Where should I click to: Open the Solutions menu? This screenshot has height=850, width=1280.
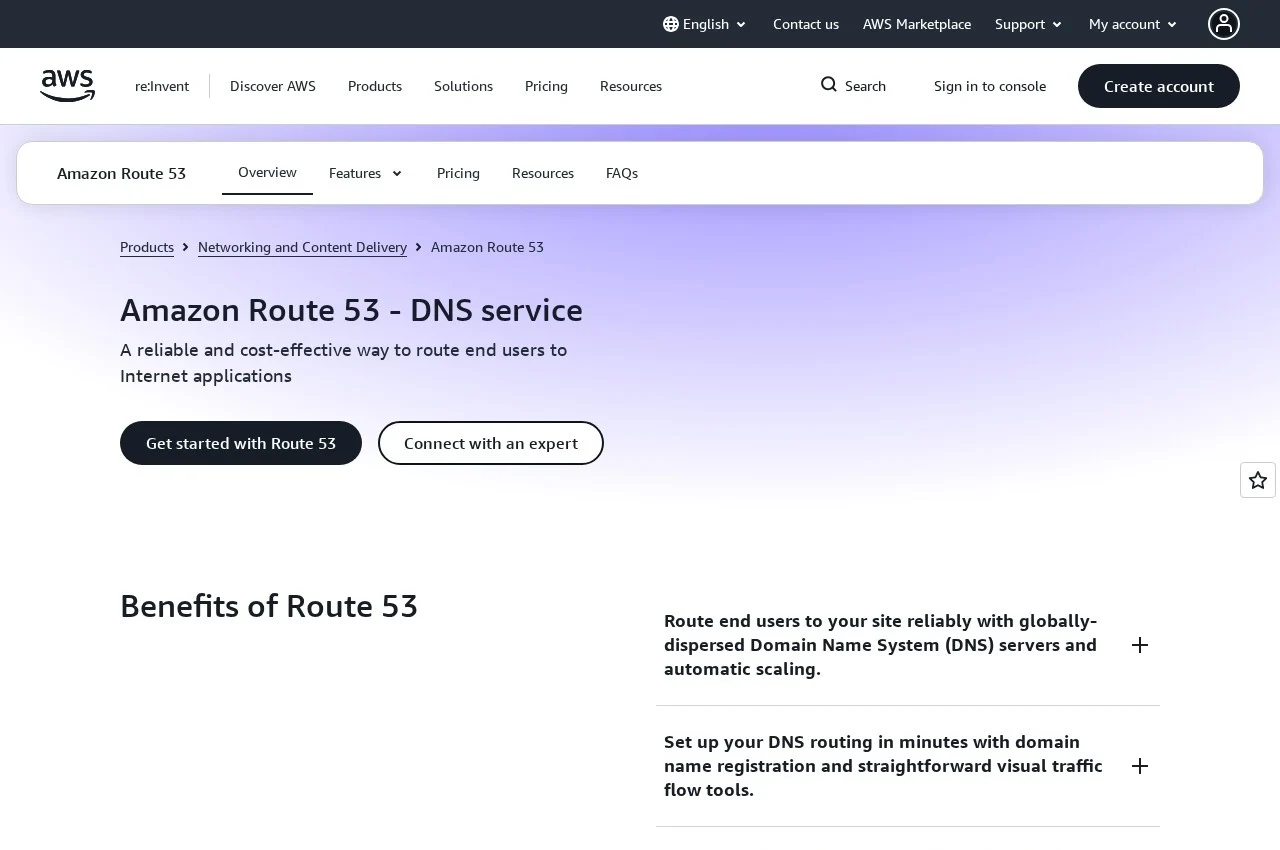click(463, 86)
